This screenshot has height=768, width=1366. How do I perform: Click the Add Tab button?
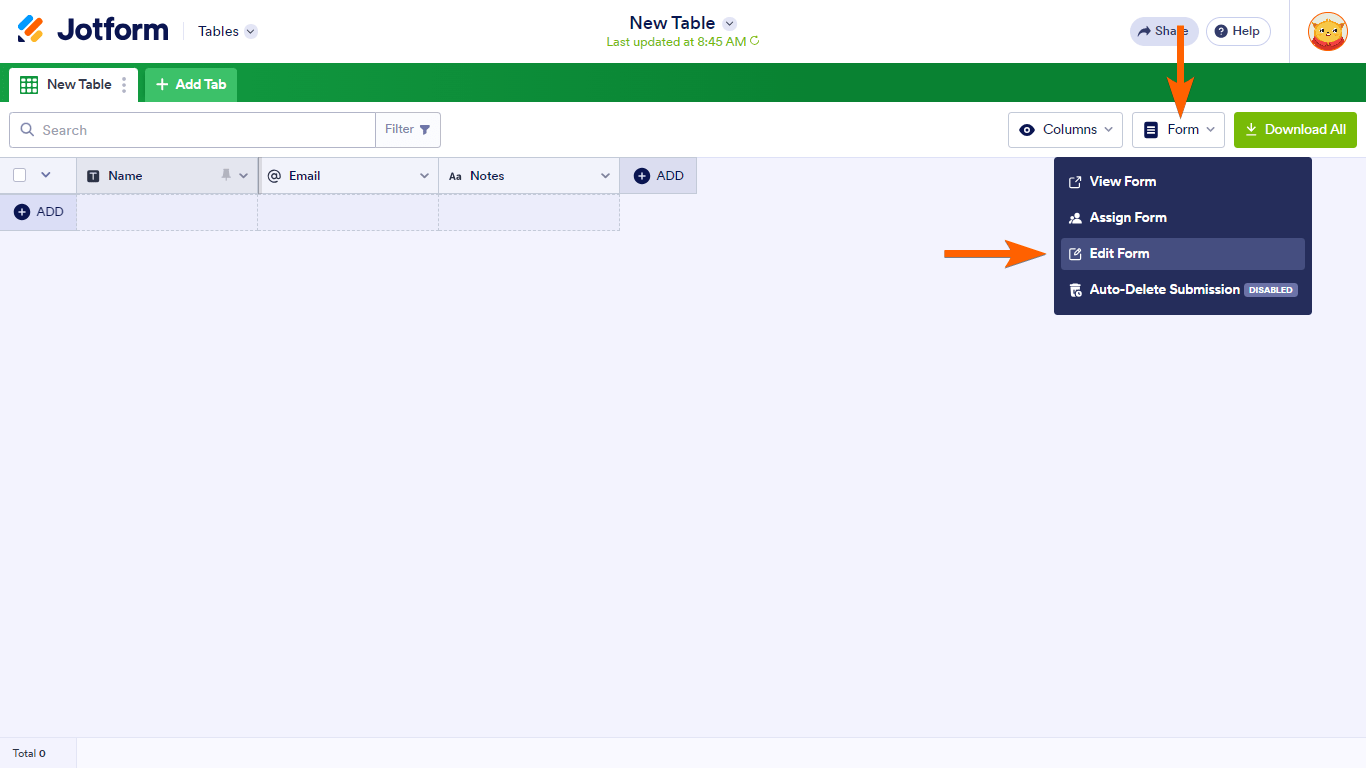coord(190,84)
